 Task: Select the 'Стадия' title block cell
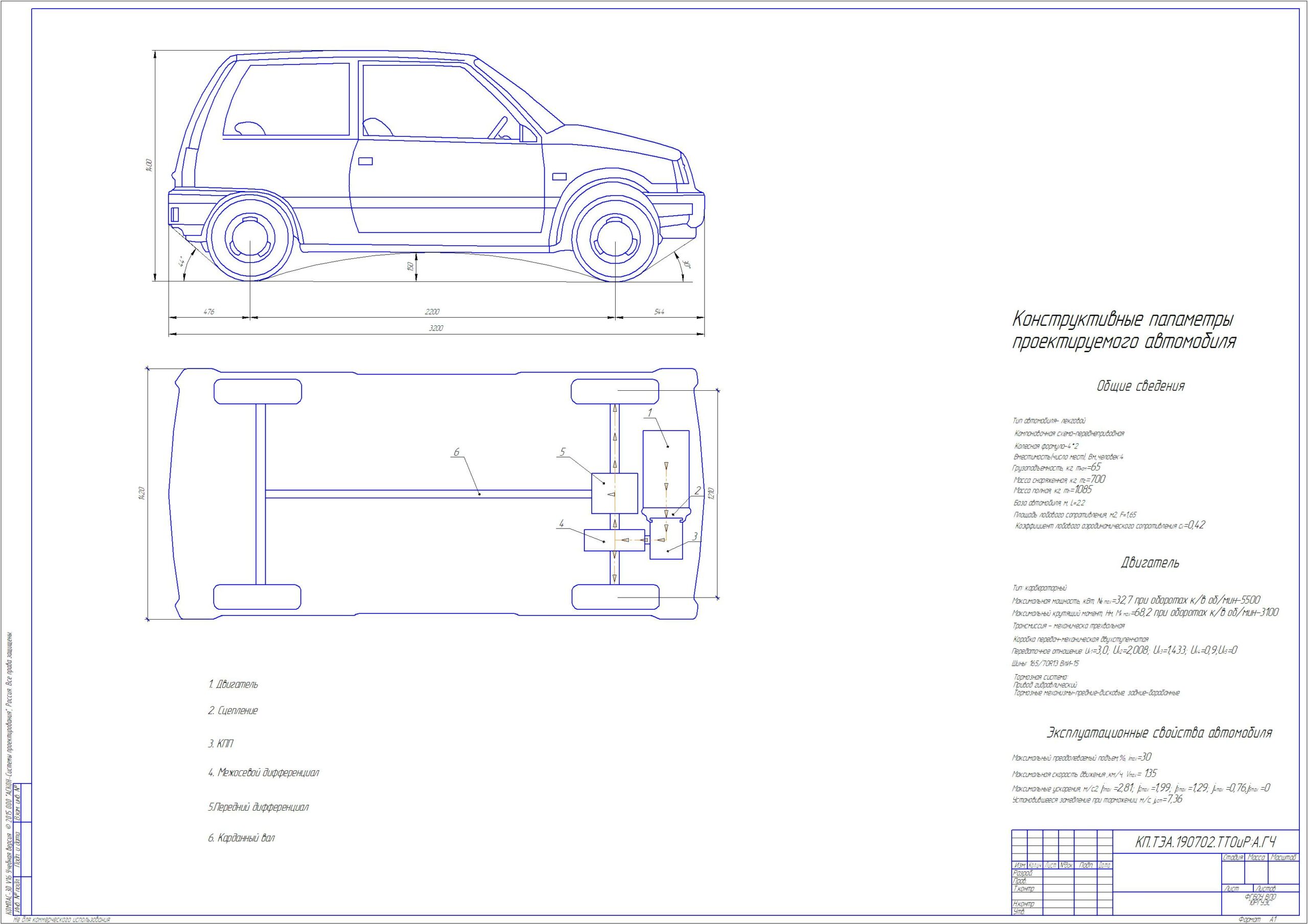coord(1233,858)
